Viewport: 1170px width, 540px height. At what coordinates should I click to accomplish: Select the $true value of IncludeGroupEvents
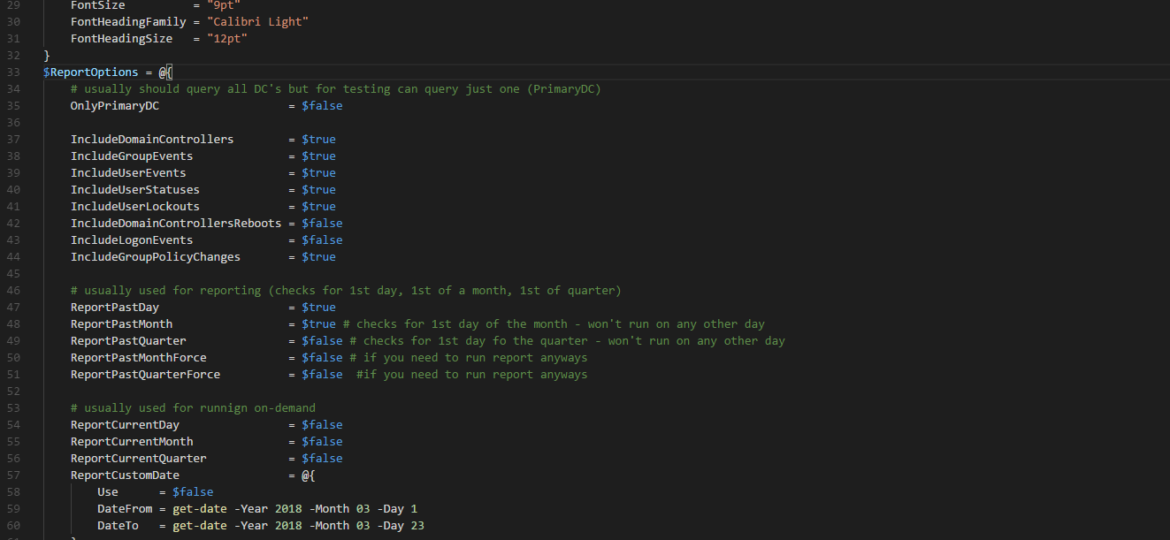pyautogui.click(x=319, y=156)
